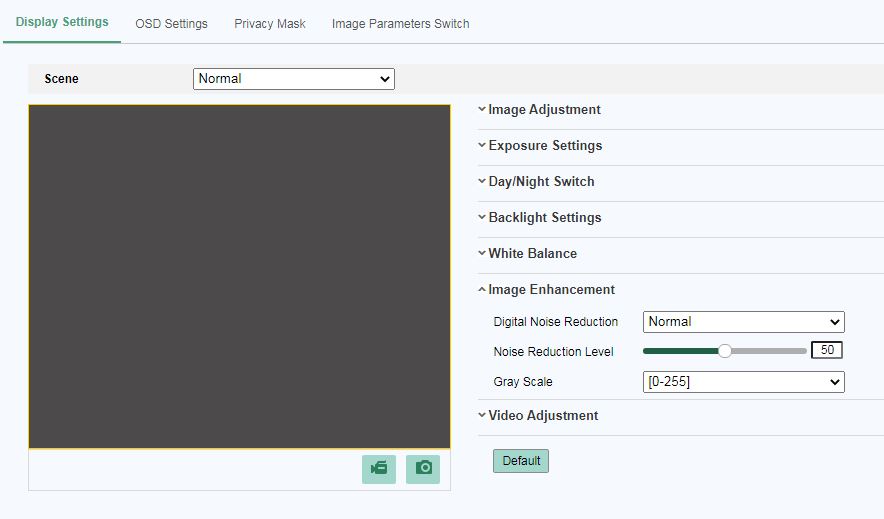Select the Display Settings tab
The image size is (884, 519).
pos(62,22)
